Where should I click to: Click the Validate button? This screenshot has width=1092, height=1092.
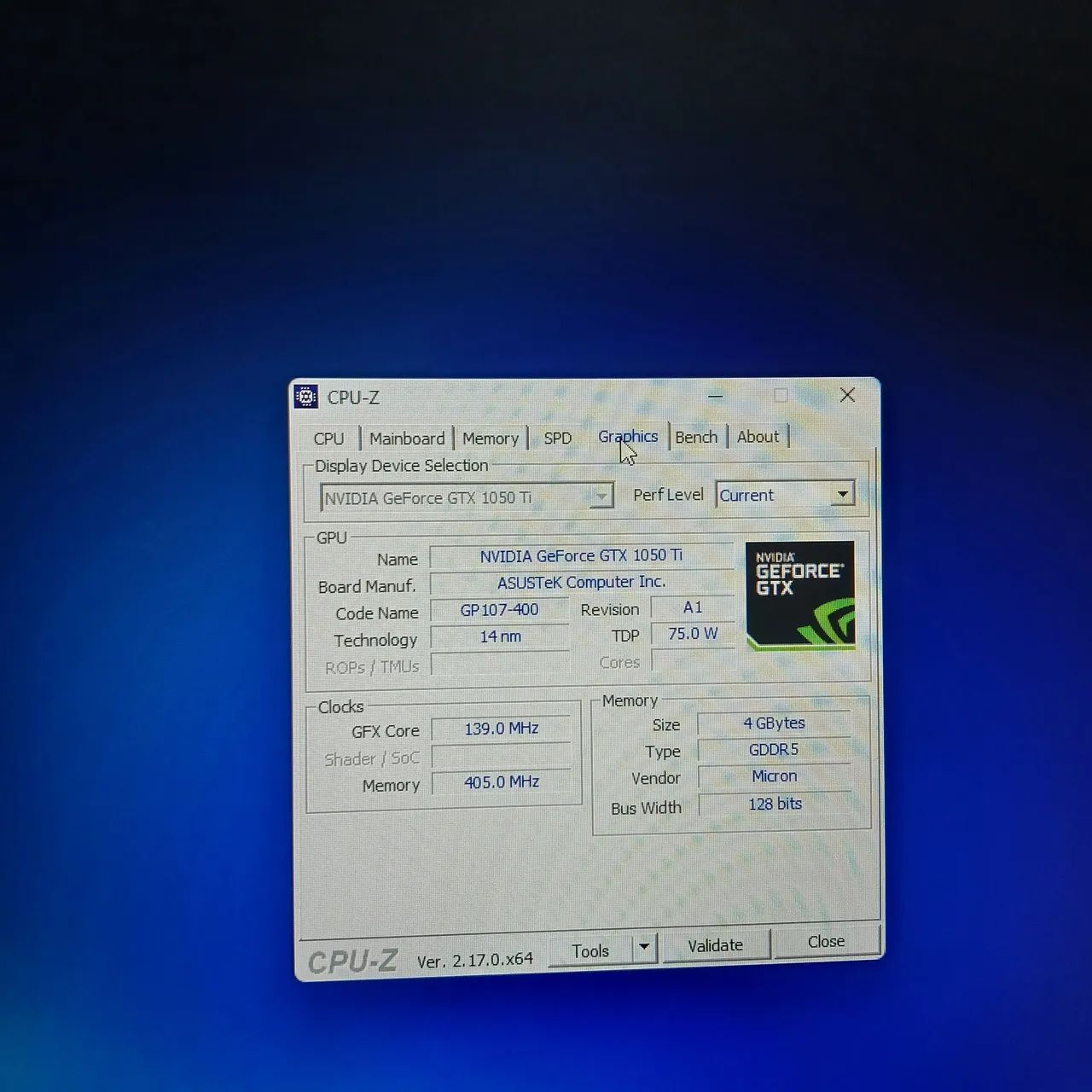(x=716, y=945)
